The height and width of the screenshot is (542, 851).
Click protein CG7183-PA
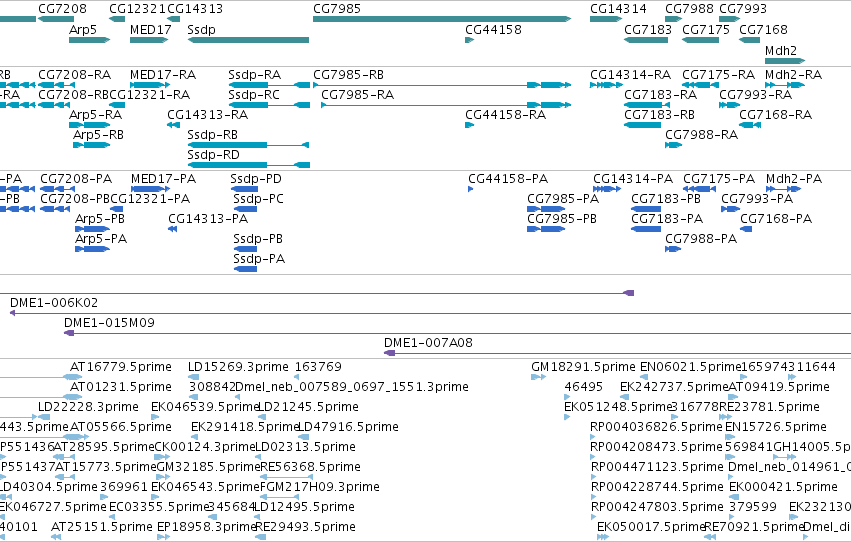tap(646, 229)
